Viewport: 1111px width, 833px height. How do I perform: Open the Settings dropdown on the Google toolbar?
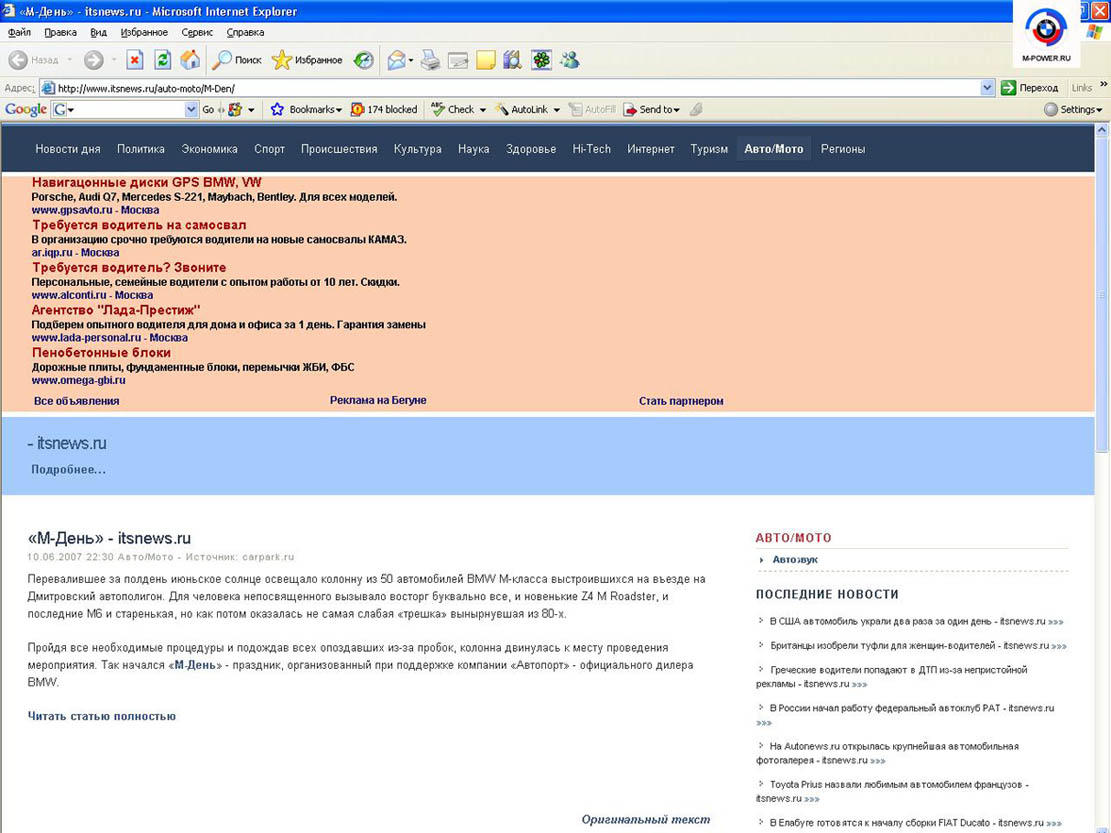point(1073,109)
